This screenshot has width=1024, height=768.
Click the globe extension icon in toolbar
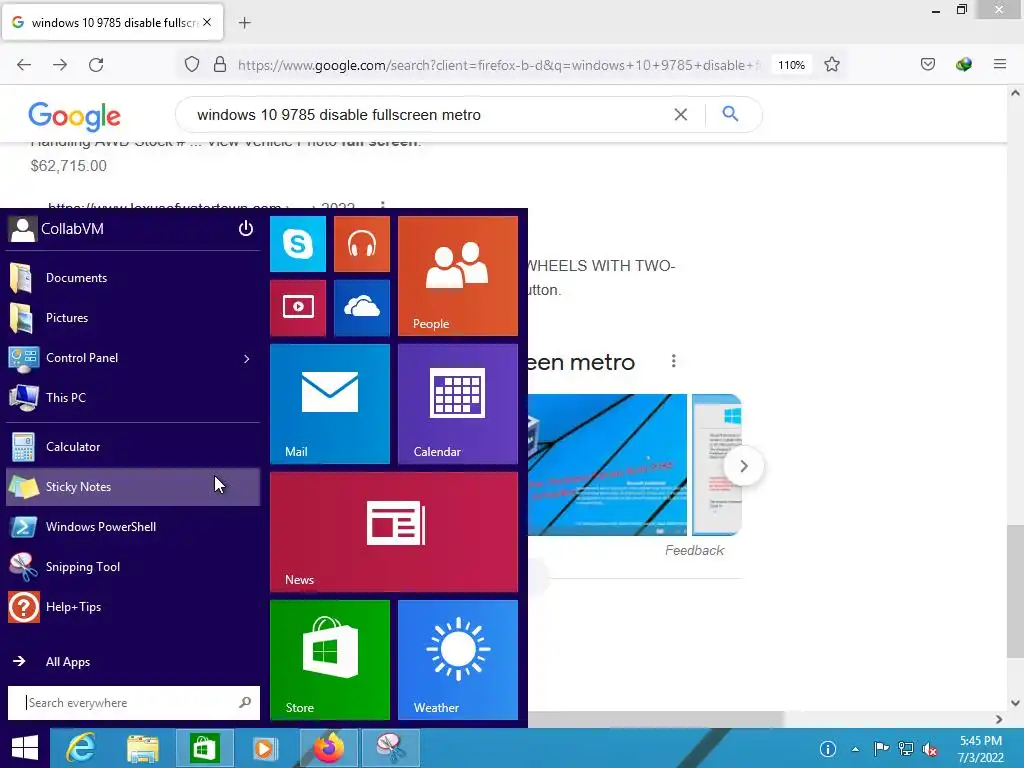pyautogui.click(x=964, y=64)
